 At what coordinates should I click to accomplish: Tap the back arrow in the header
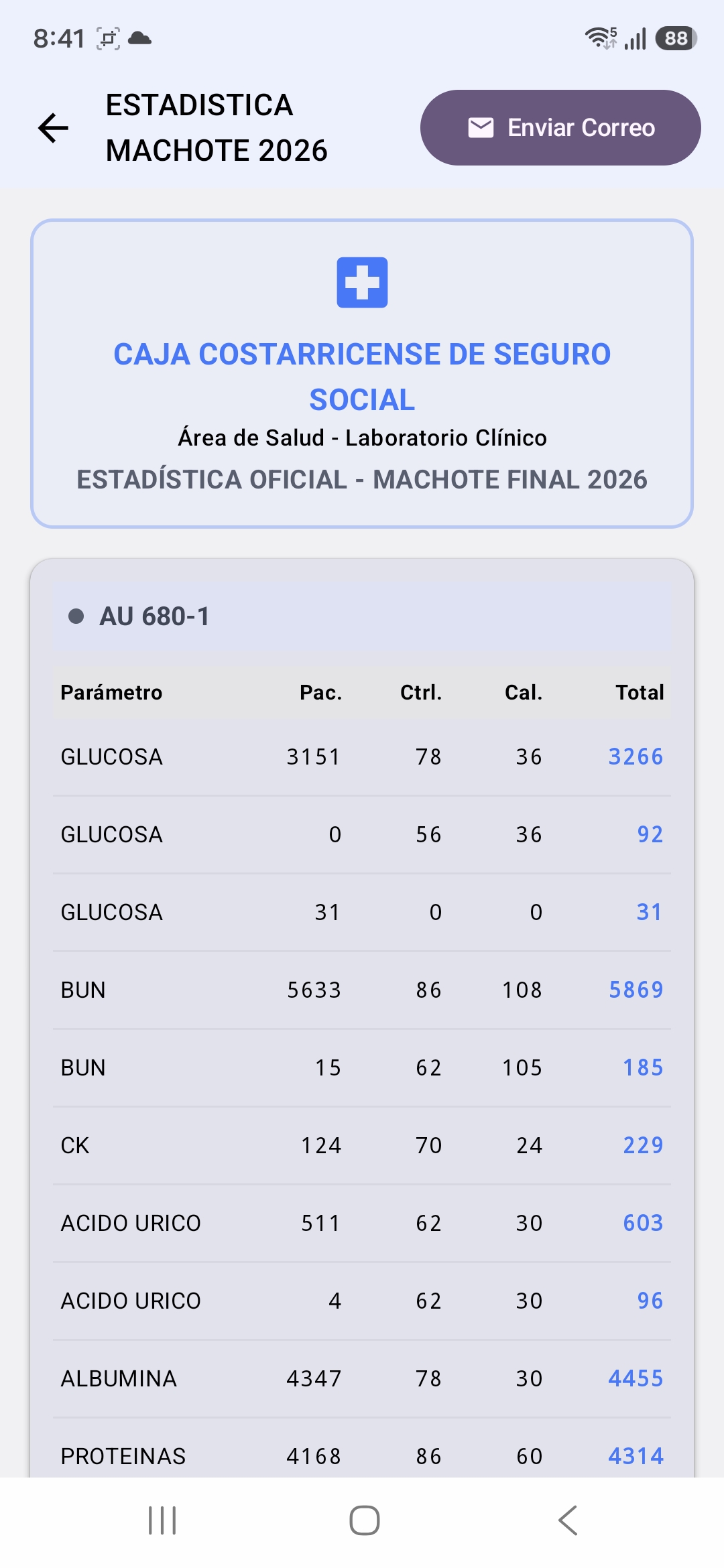[x=54, y=128]
